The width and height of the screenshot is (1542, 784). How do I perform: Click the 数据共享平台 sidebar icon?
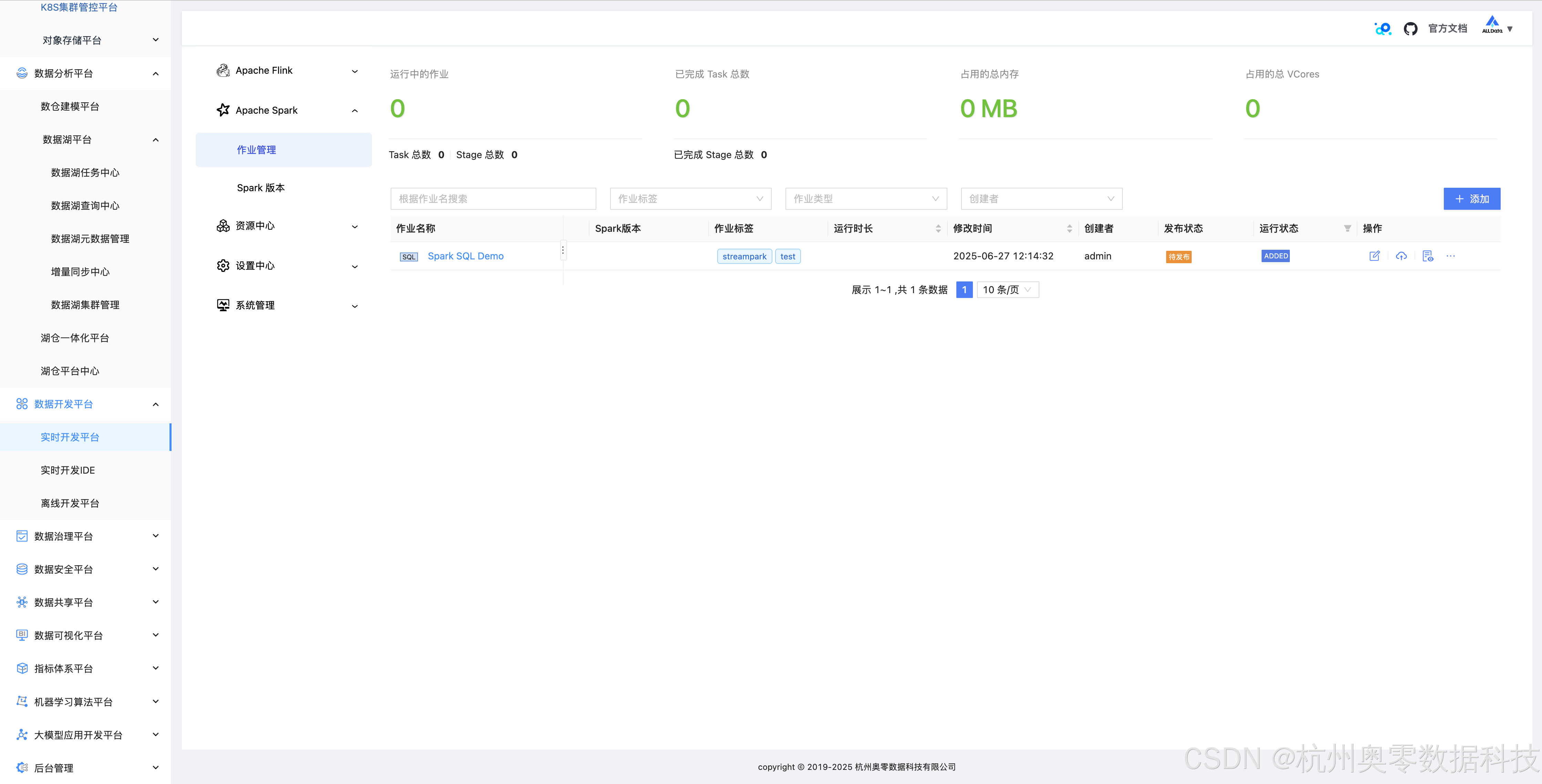(x=22, y=602)
